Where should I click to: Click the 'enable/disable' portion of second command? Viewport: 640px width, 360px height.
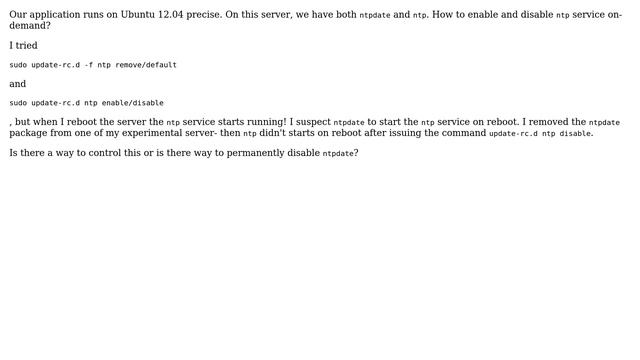click(133, 103)
